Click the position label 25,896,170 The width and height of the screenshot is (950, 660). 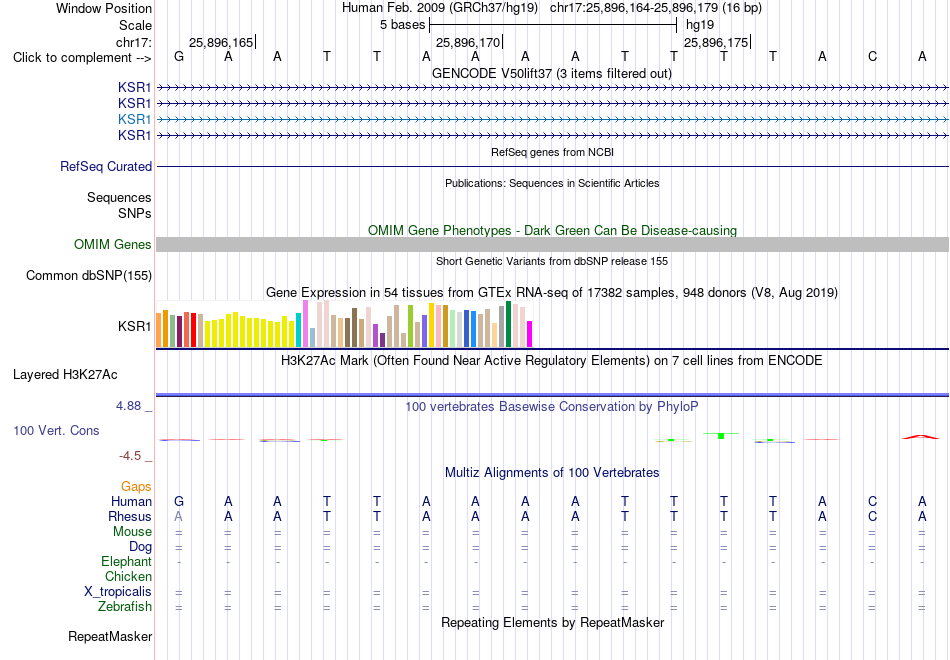coord(468,42)
